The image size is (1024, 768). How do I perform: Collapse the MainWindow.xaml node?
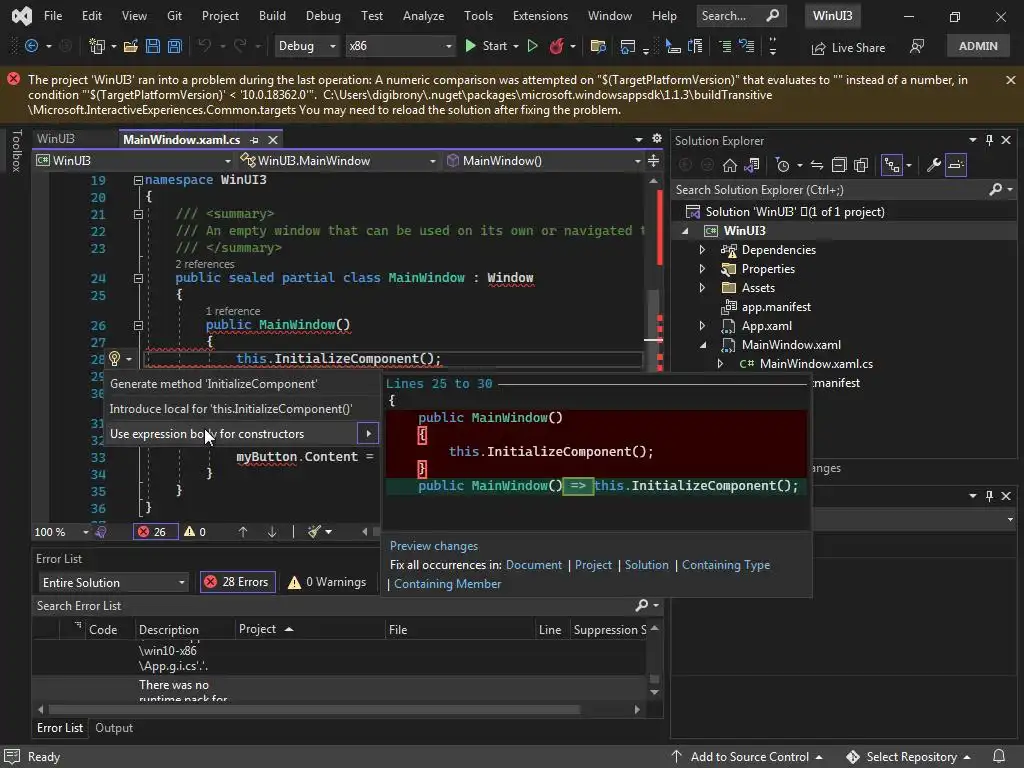703,345
